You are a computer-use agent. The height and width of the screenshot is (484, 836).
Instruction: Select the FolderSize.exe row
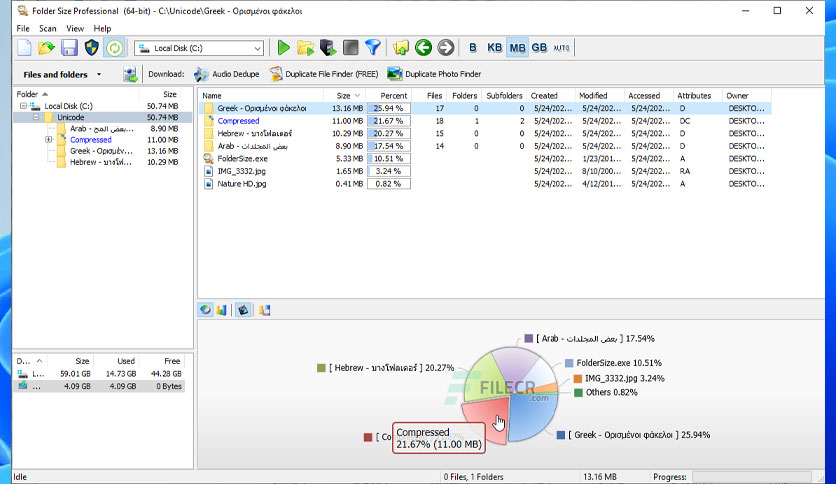point(485,158)
